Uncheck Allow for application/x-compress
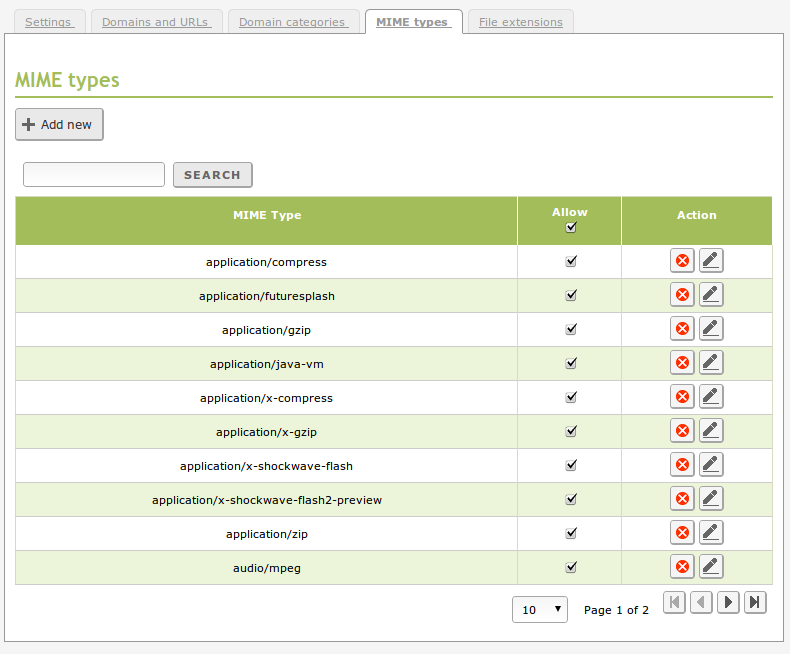 571,397
